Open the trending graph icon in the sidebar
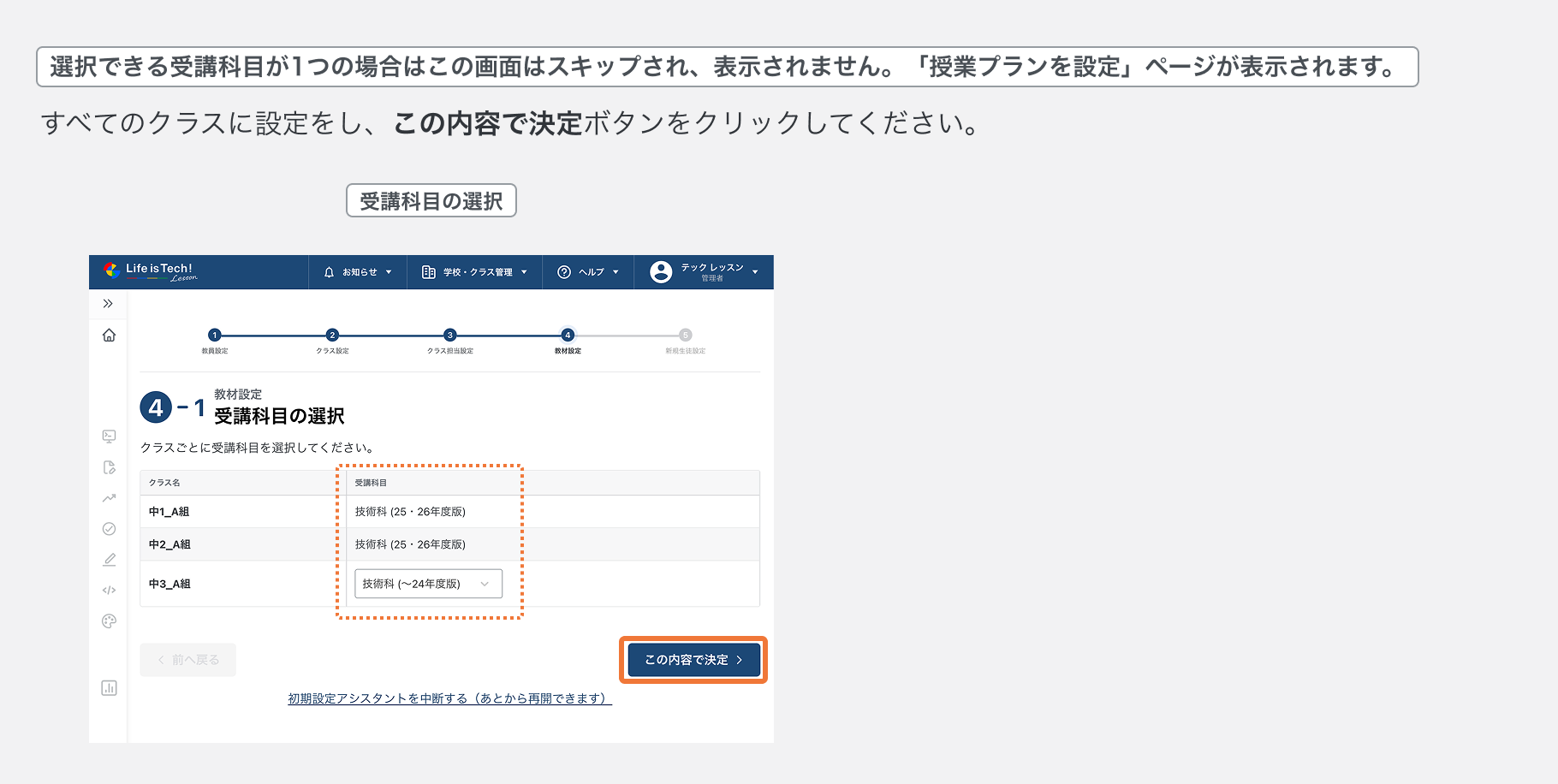The width and height of the screenshot is (1558, 784). pos(109,498)
